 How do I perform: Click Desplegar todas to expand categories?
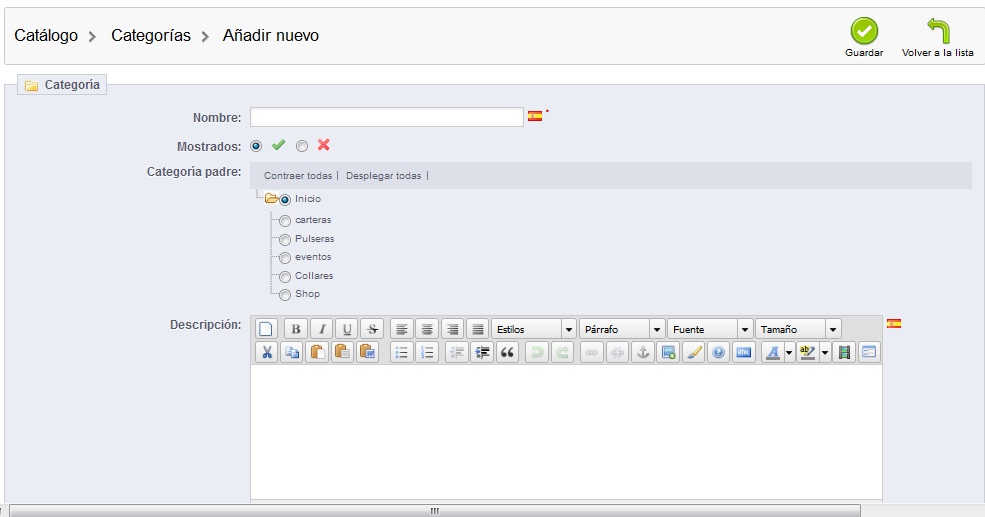(383, 176)
